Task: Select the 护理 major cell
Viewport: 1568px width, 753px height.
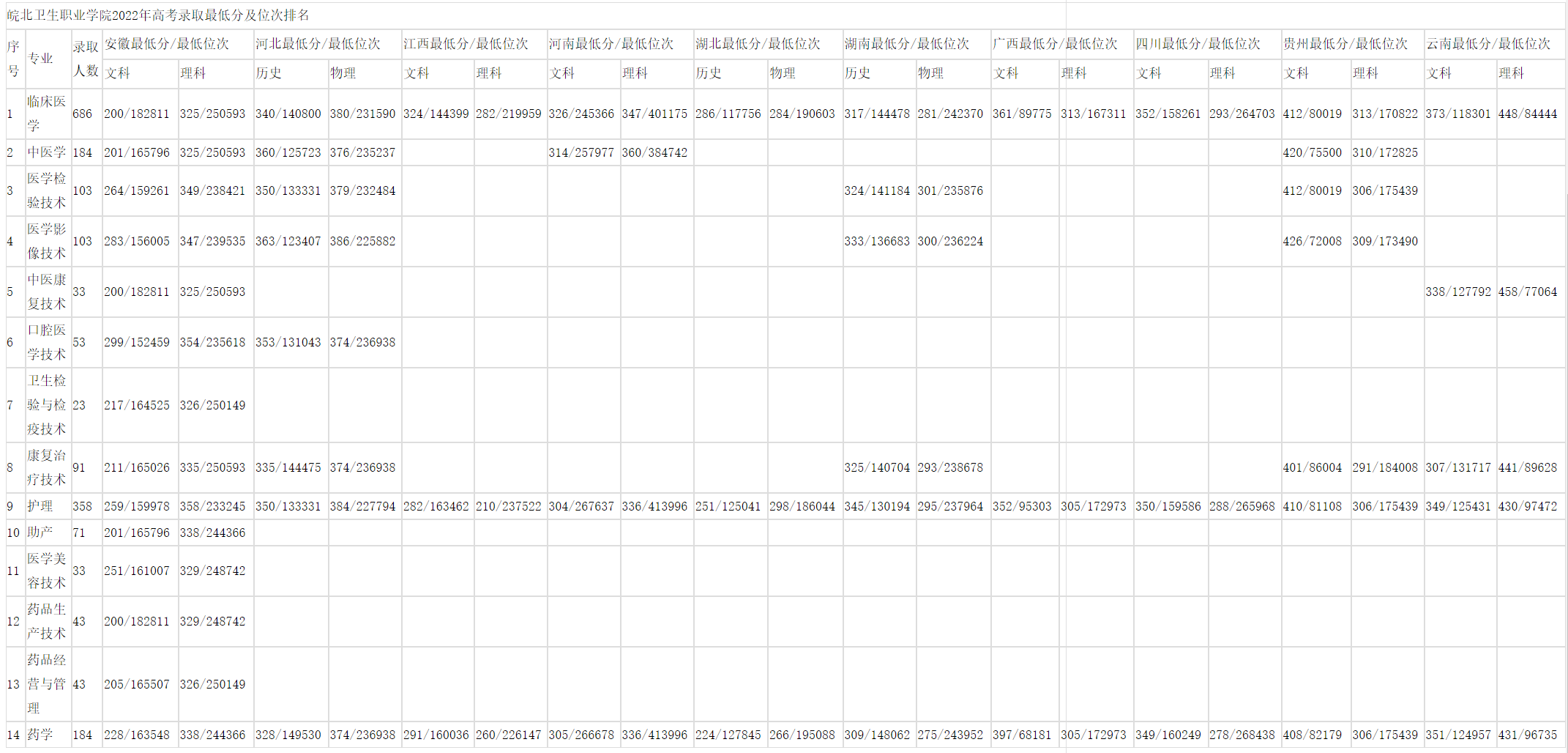Action: pyautogui.click(x=40, y=506)
